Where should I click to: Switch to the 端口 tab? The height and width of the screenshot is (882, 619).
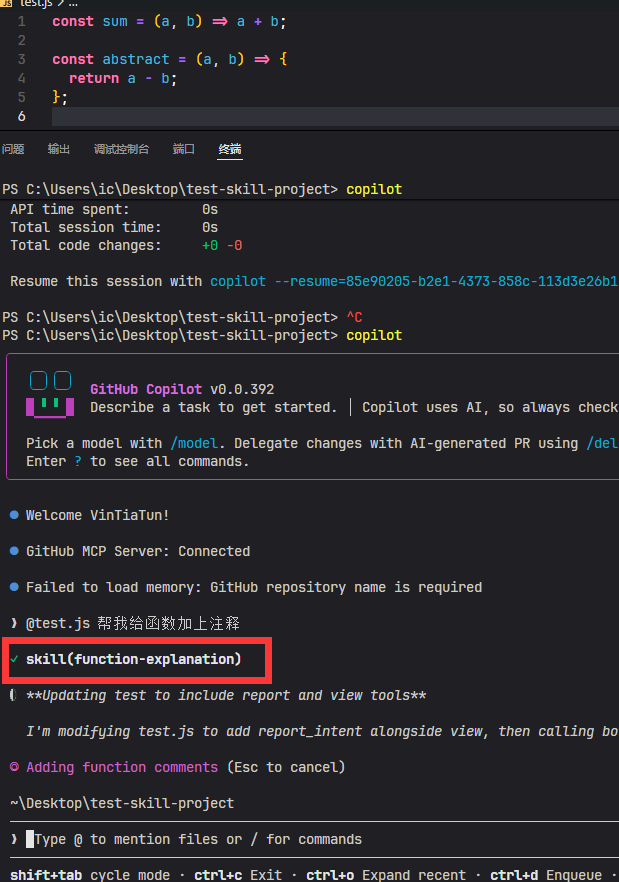point(184,149)
